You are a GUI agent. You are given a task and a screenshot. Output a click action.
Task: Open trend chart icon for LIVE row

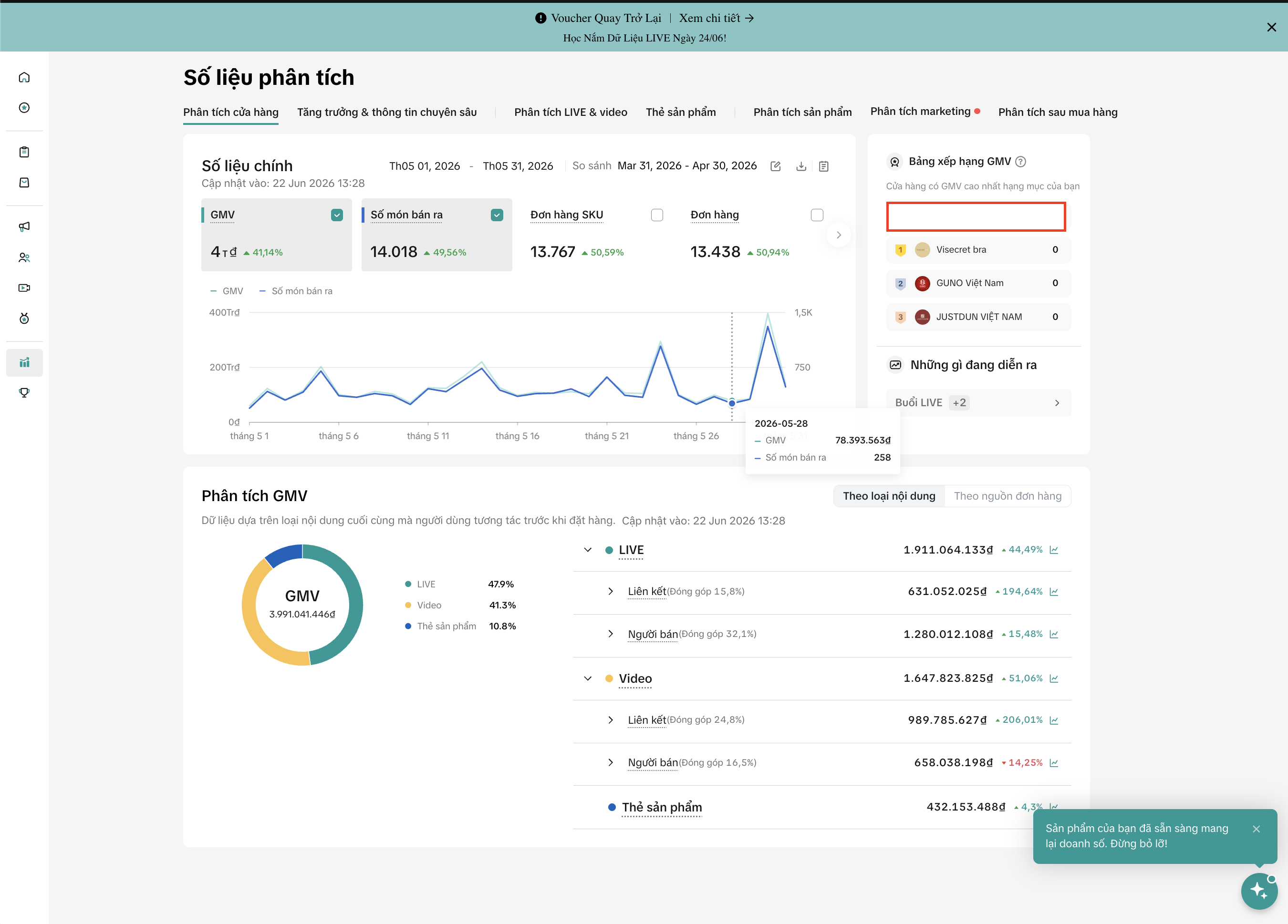pos(1054,550)
